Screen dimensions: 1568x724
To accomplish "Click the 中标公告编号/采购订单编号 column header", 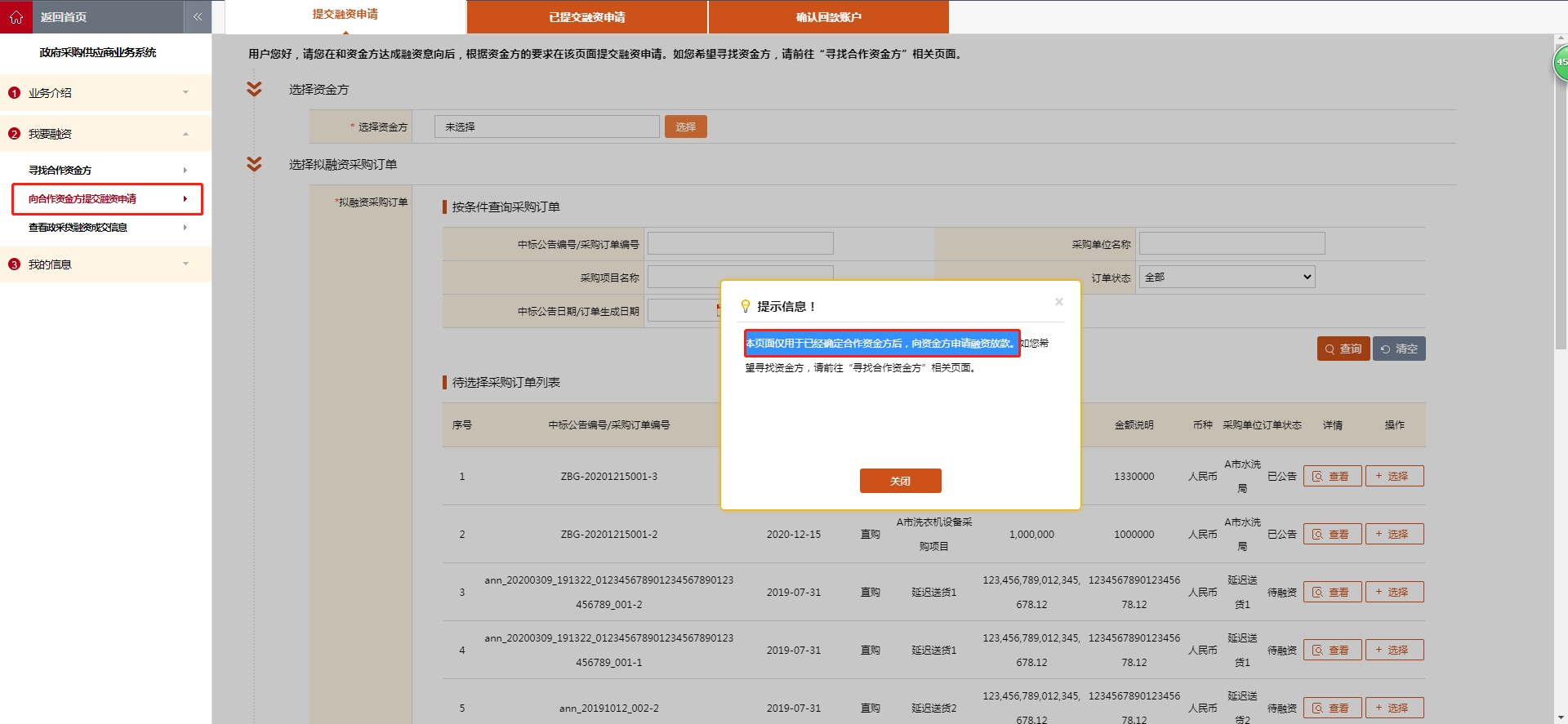I will tap(609, 424).
